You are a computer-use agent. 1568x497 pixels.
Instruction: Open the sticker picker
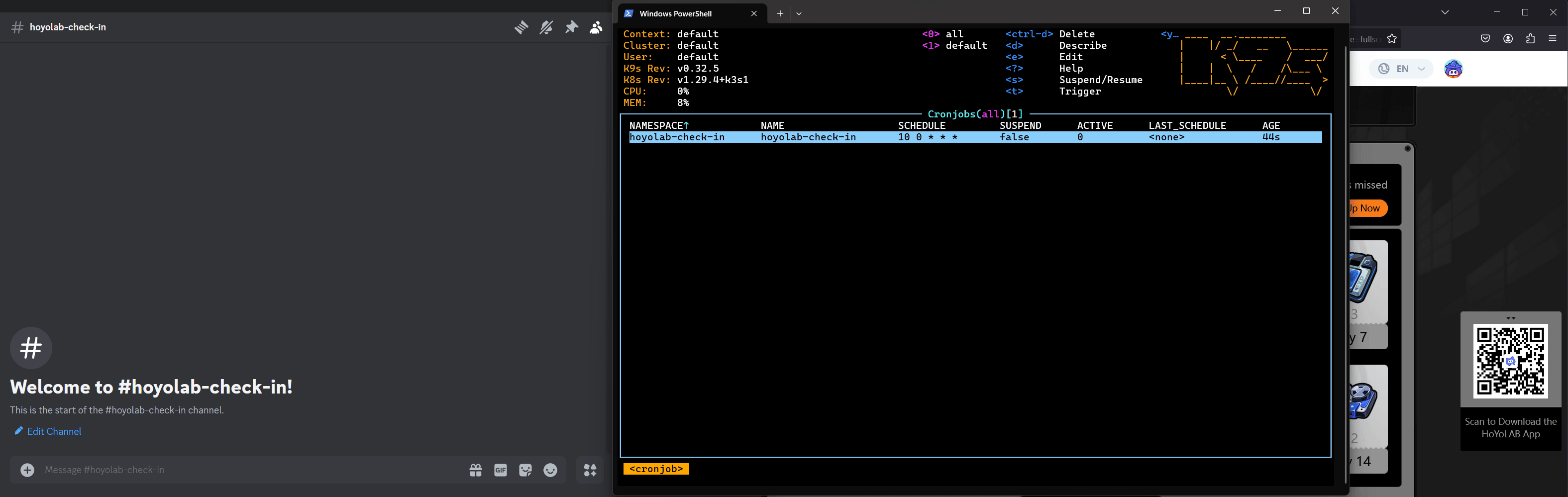click(525, 470)
